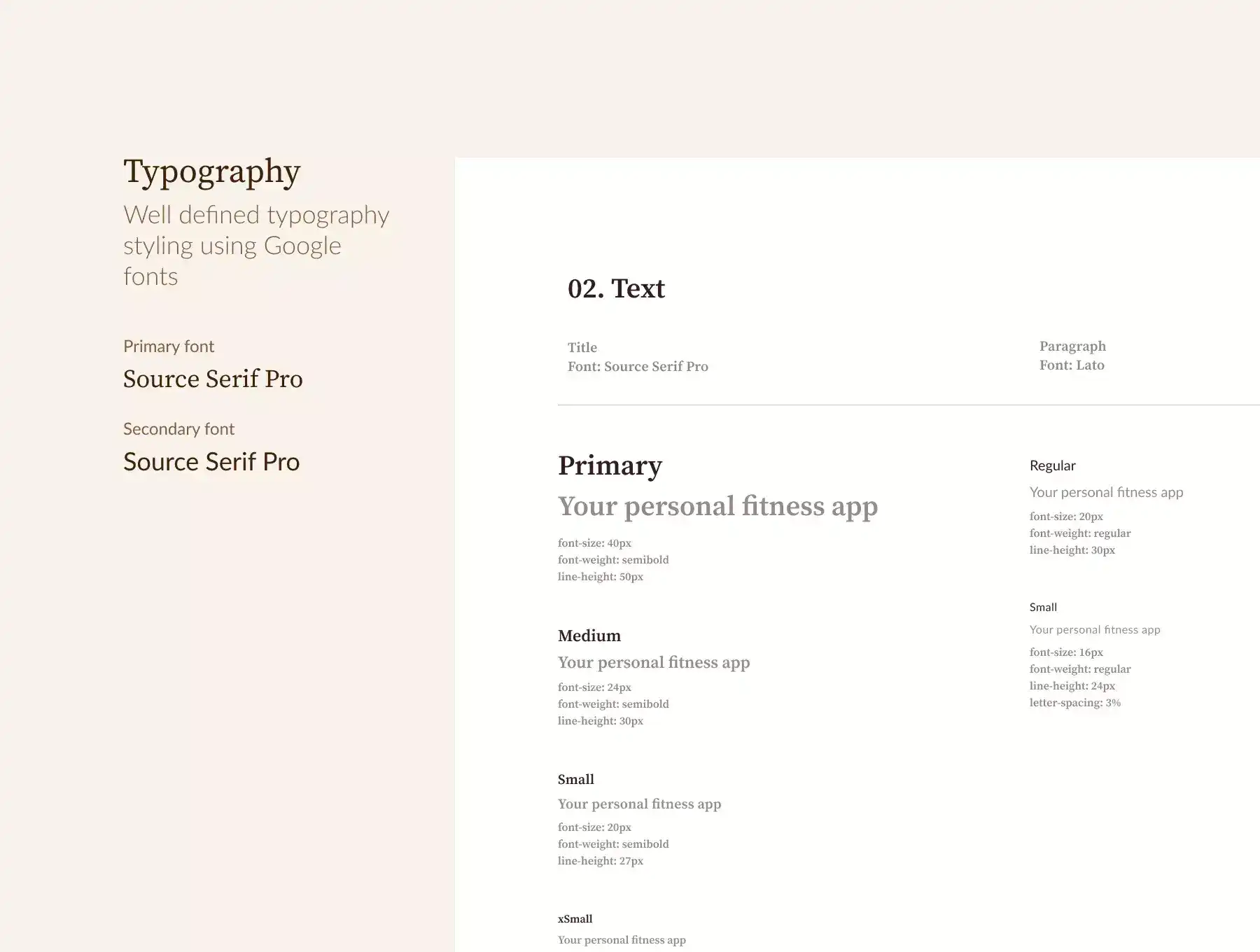Screen dimensions: 1260x952
Task: Click the '02. Text' section heading
Action: click(616, 288)
